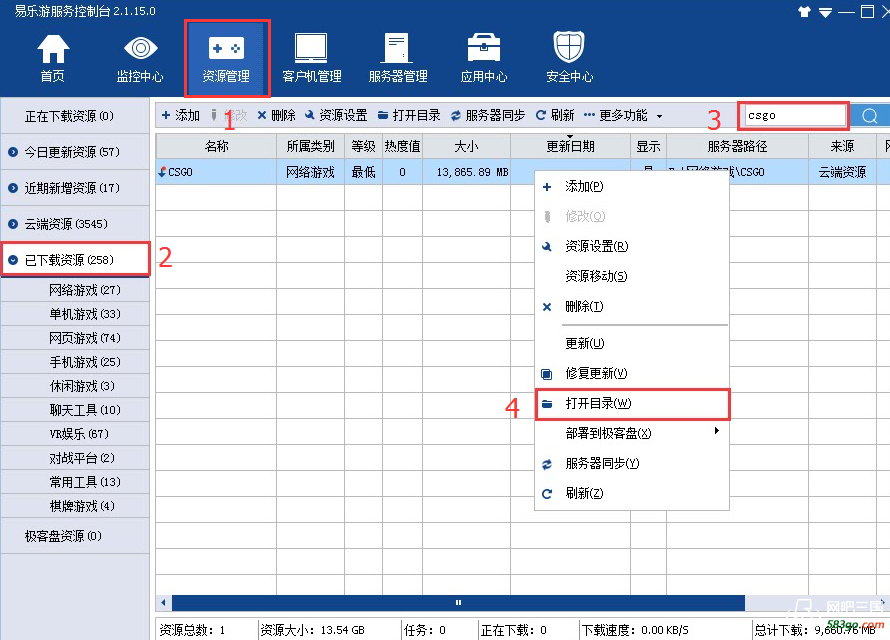
Task: Sort by 来源 column header
Action: (842, 146)
